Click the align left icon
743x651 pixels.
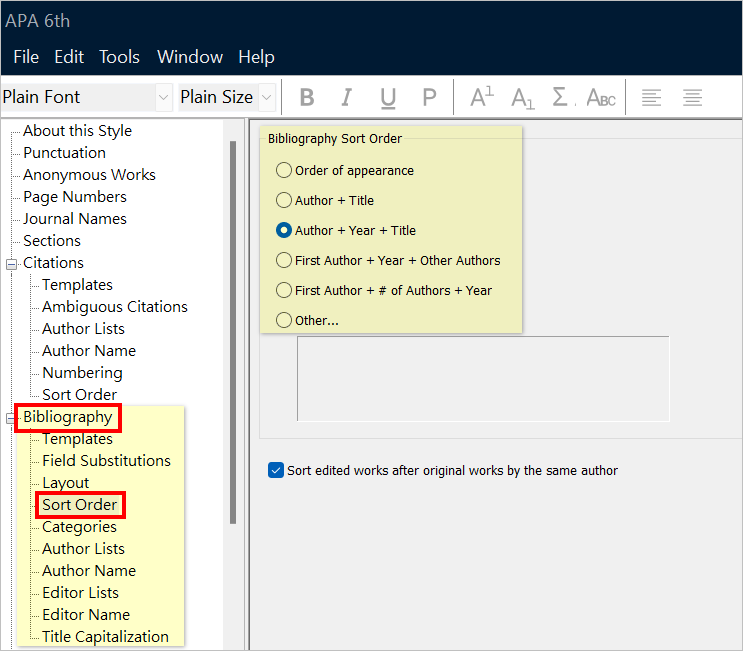point(651,98)
